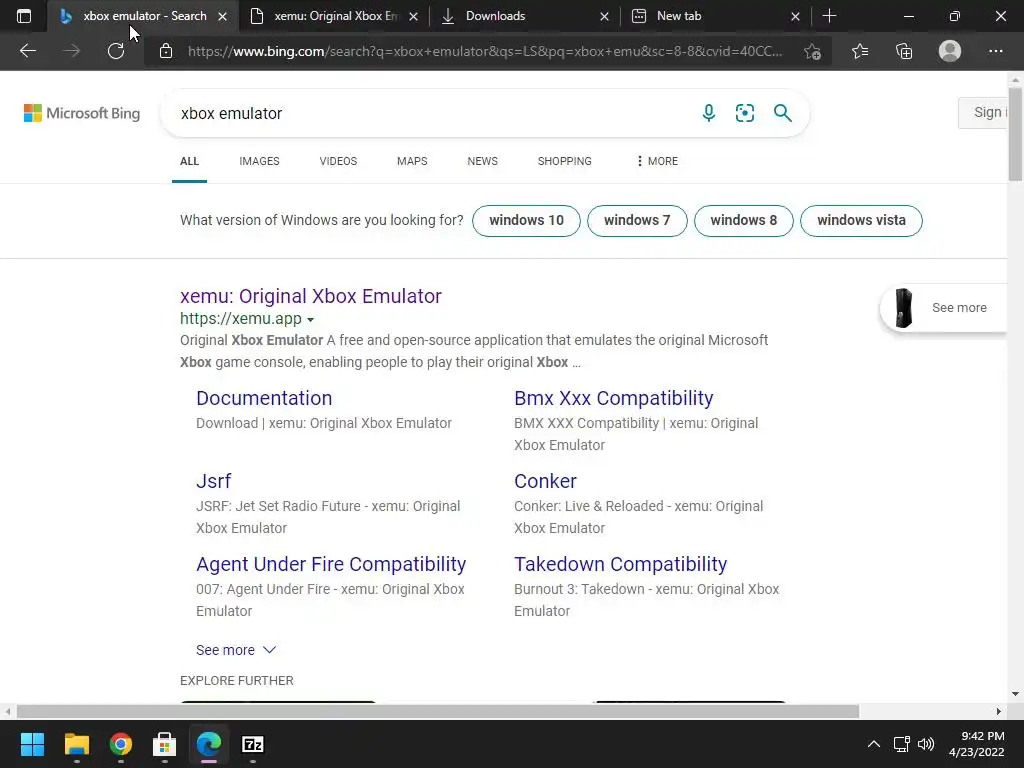This screenshot has width=1024, height=768.
Task: Open the Jsrf sitelink
Action: click(214, 481)
